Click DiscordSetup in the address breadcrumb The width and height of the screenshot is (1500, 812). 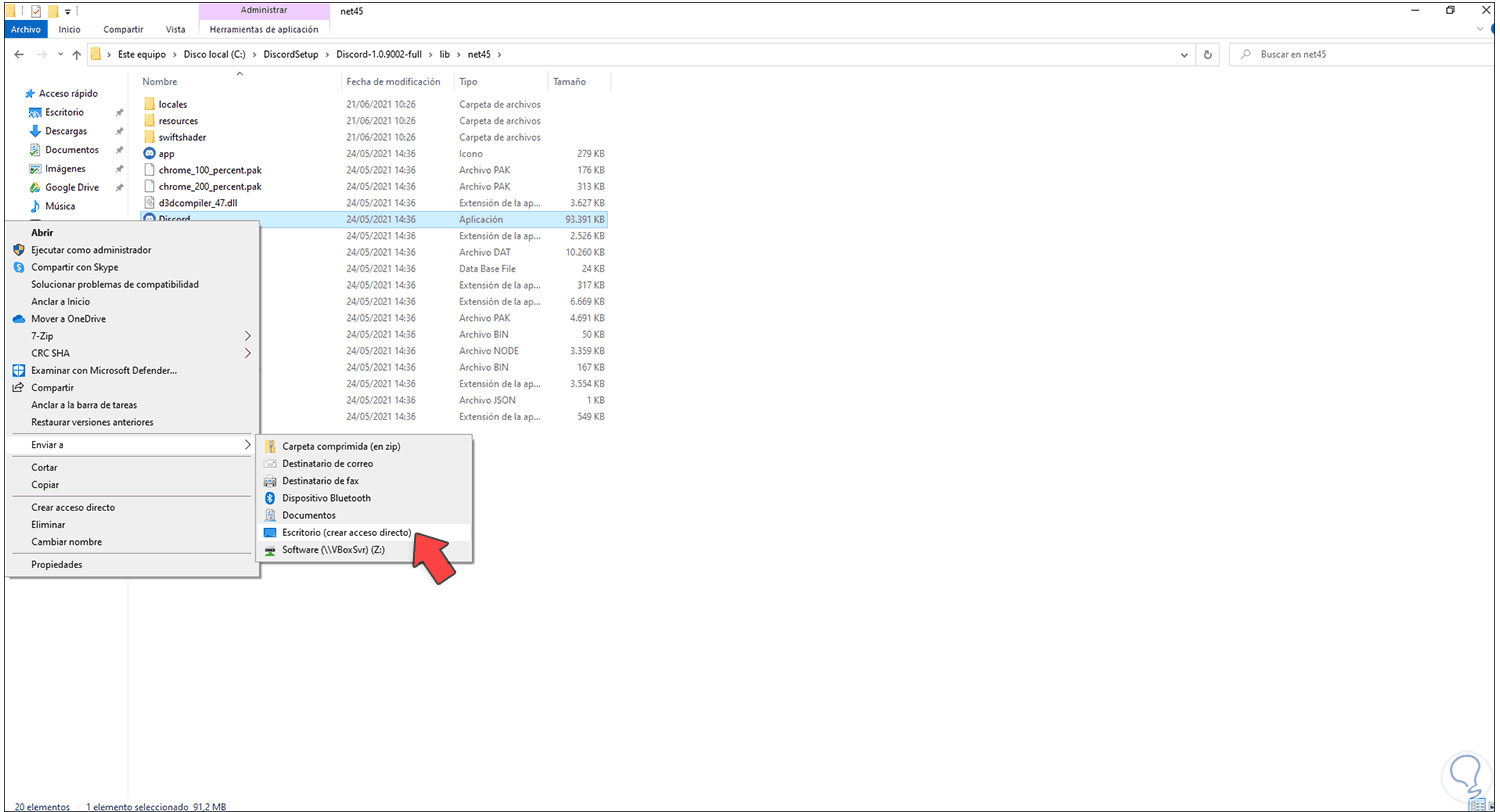(291, 54)
